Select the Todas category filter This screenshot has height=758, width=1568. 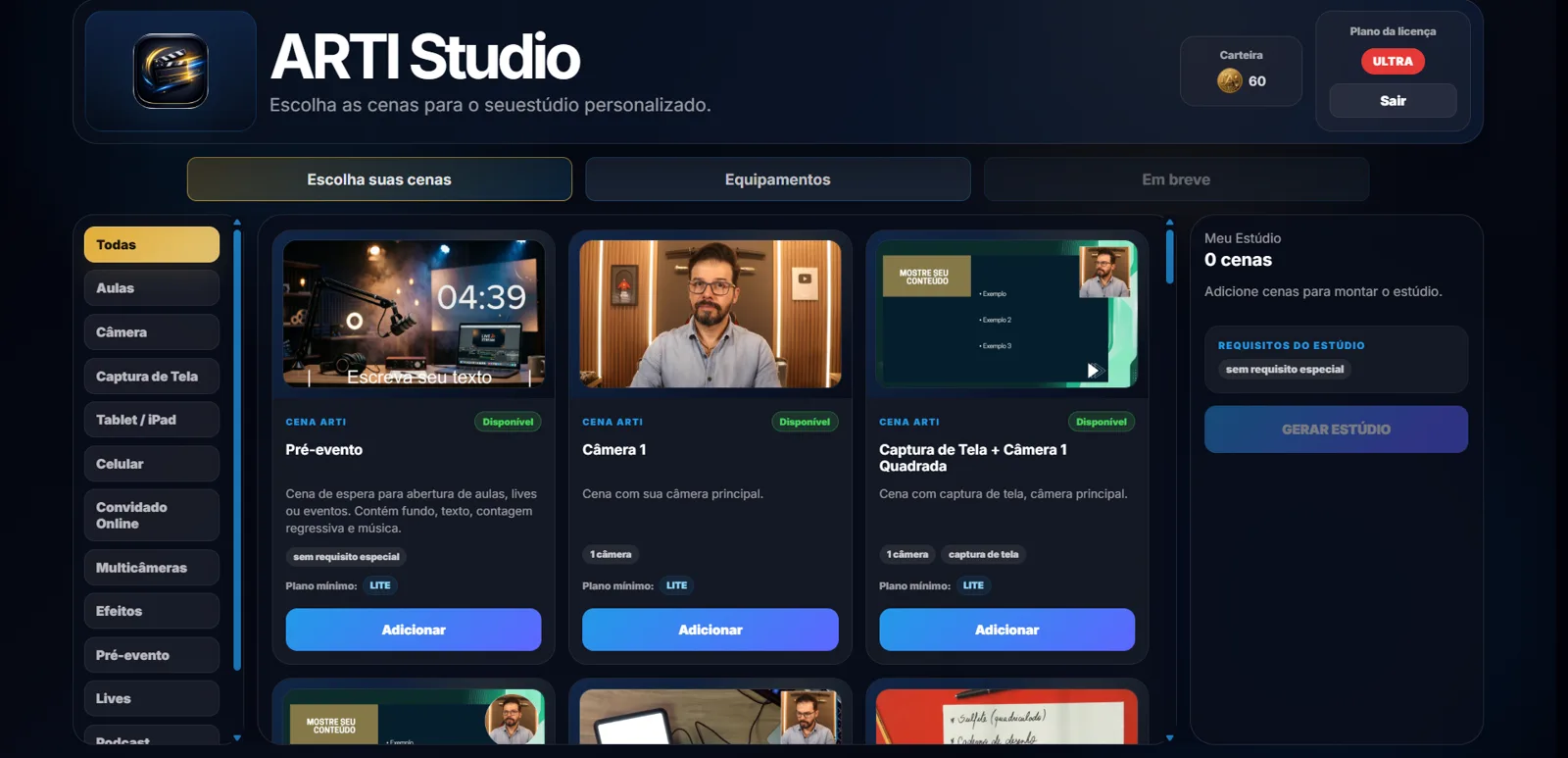pyautogui.click(x=152, y=244)
